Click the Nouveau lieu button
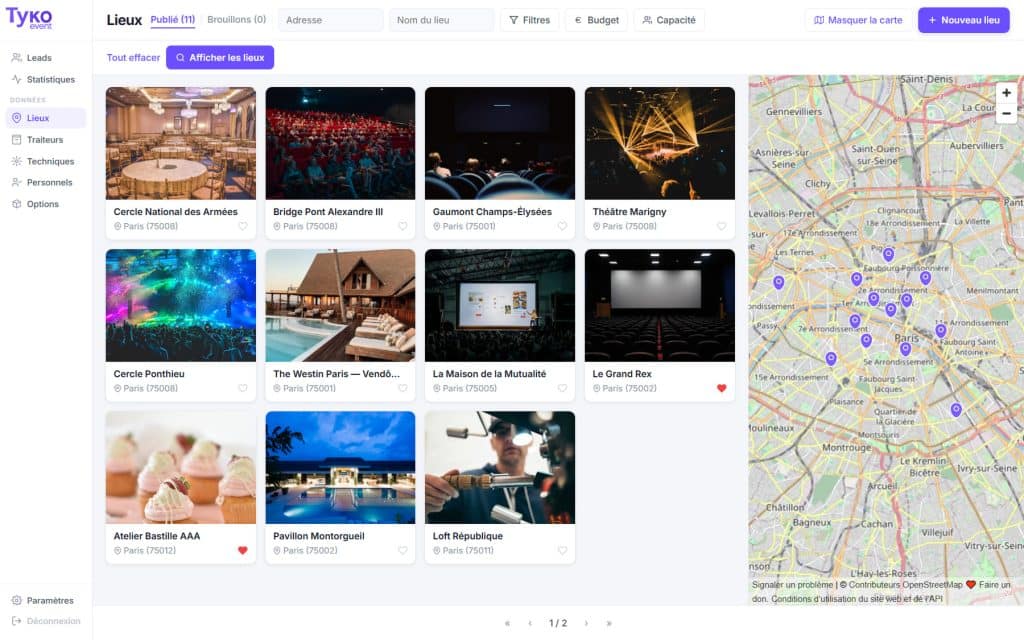The image size is (1024, 640). click(963, 20)
